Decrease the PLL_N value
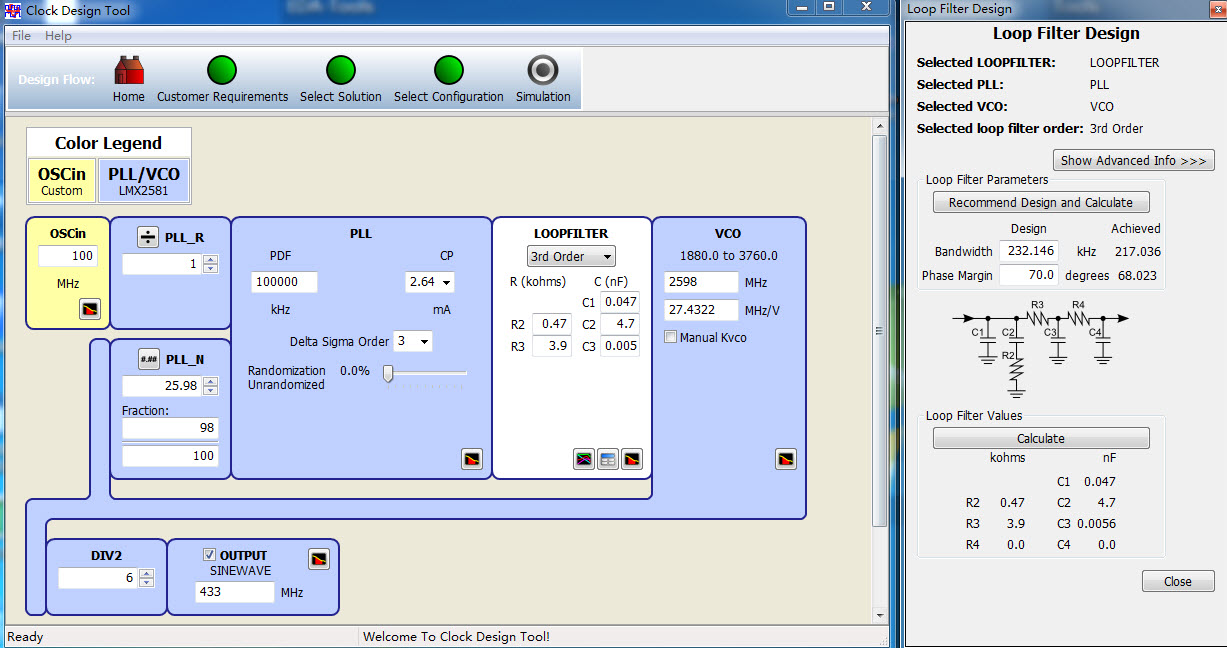The width and height of the screenshot is (1227, 648). point(210,391)
